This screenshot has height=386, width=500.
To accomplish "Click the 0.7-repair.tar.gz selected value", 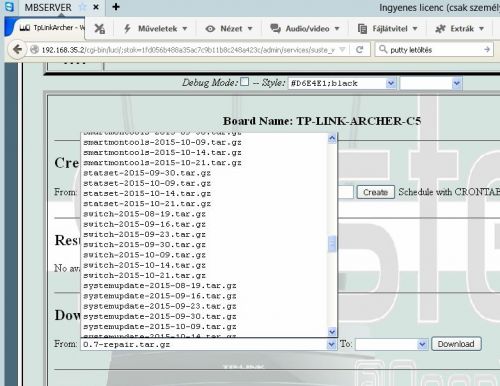I will click(x=126, y=345).
